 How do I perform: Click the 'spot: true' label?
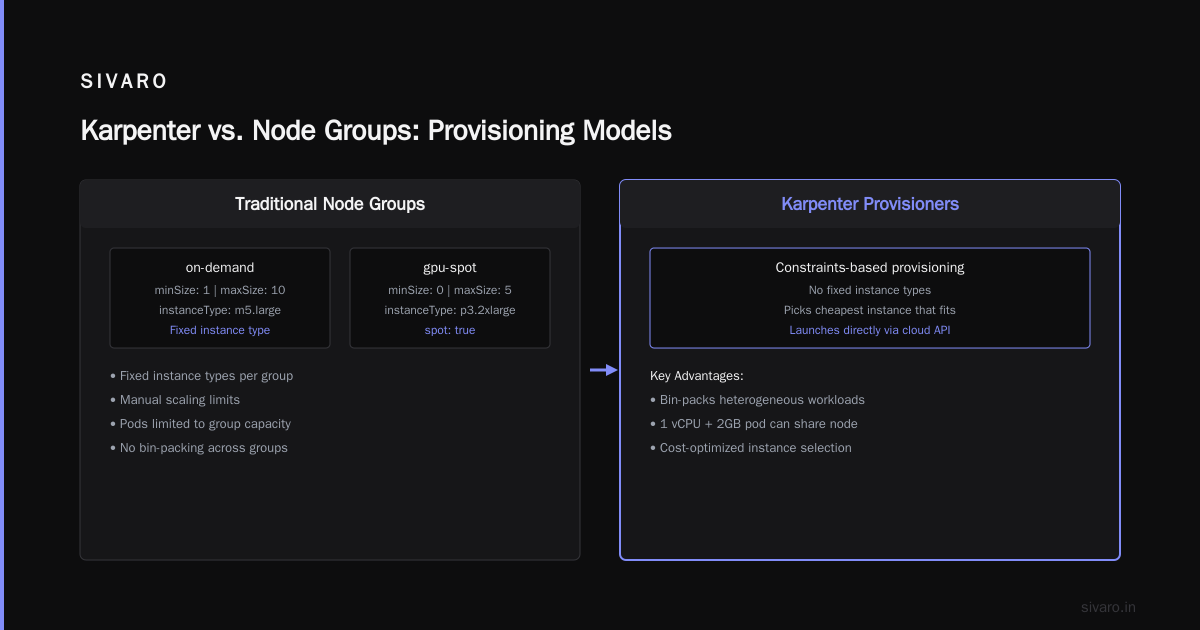(450, 330)
